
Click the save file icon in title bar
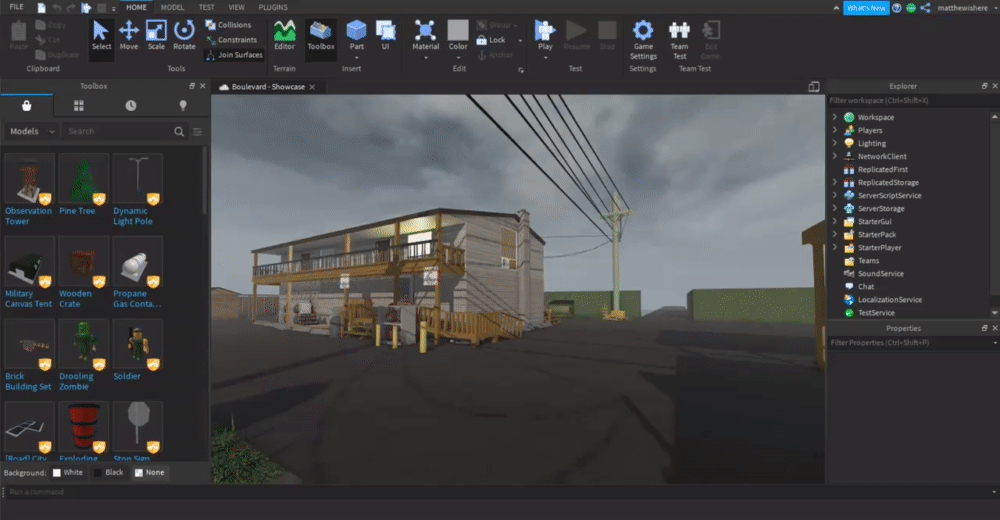(41, 8)
